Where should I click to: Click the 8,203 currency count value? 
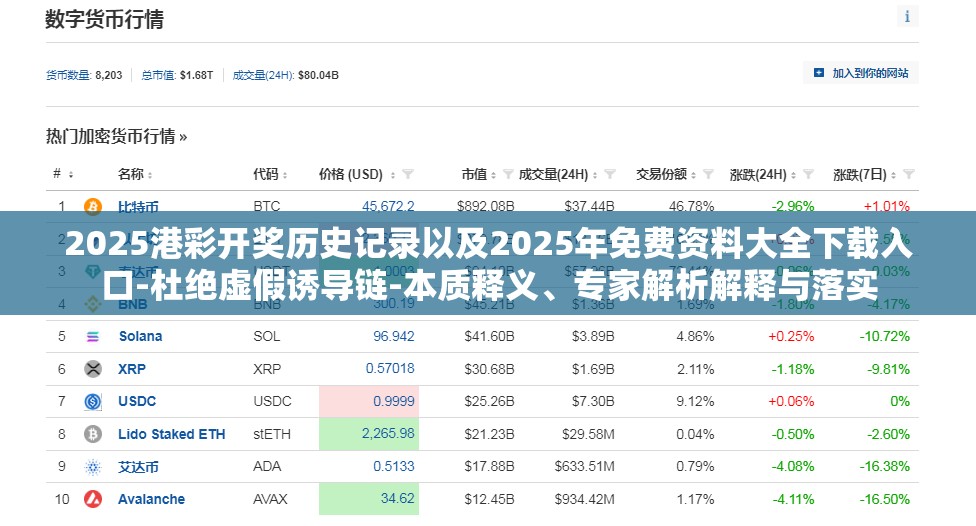(109, 75)
